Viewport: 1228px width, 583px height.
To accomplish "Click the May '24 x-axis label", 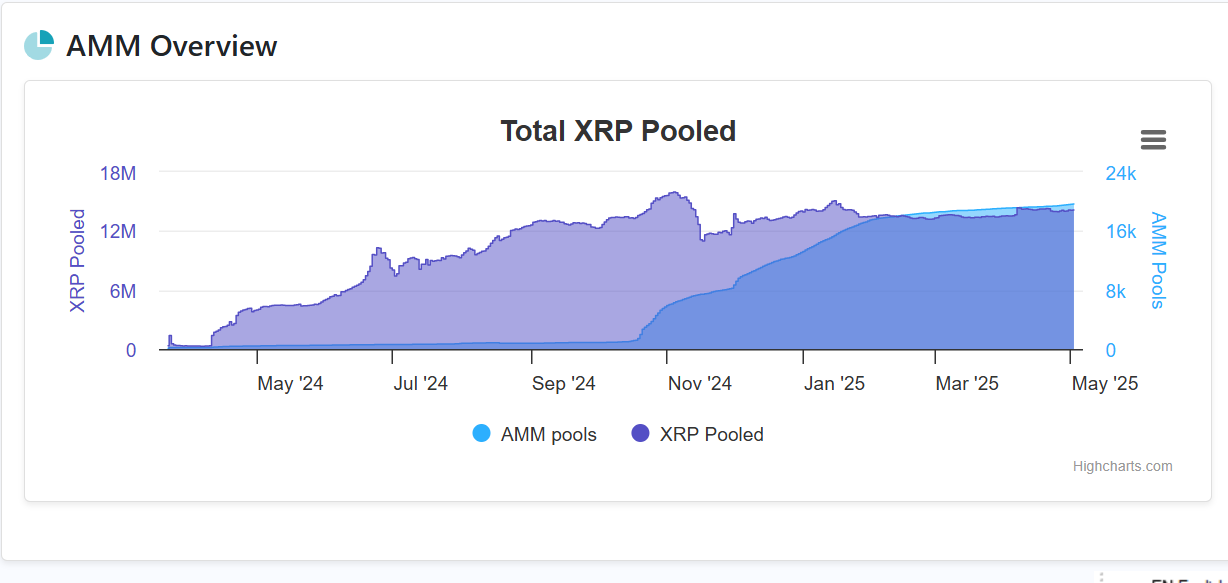I will tap(290, 383).
